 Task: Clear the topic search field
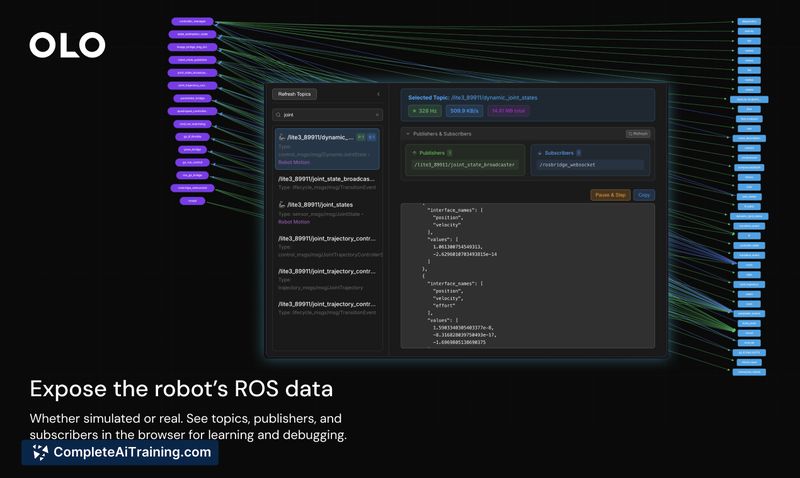click(377, 115)
